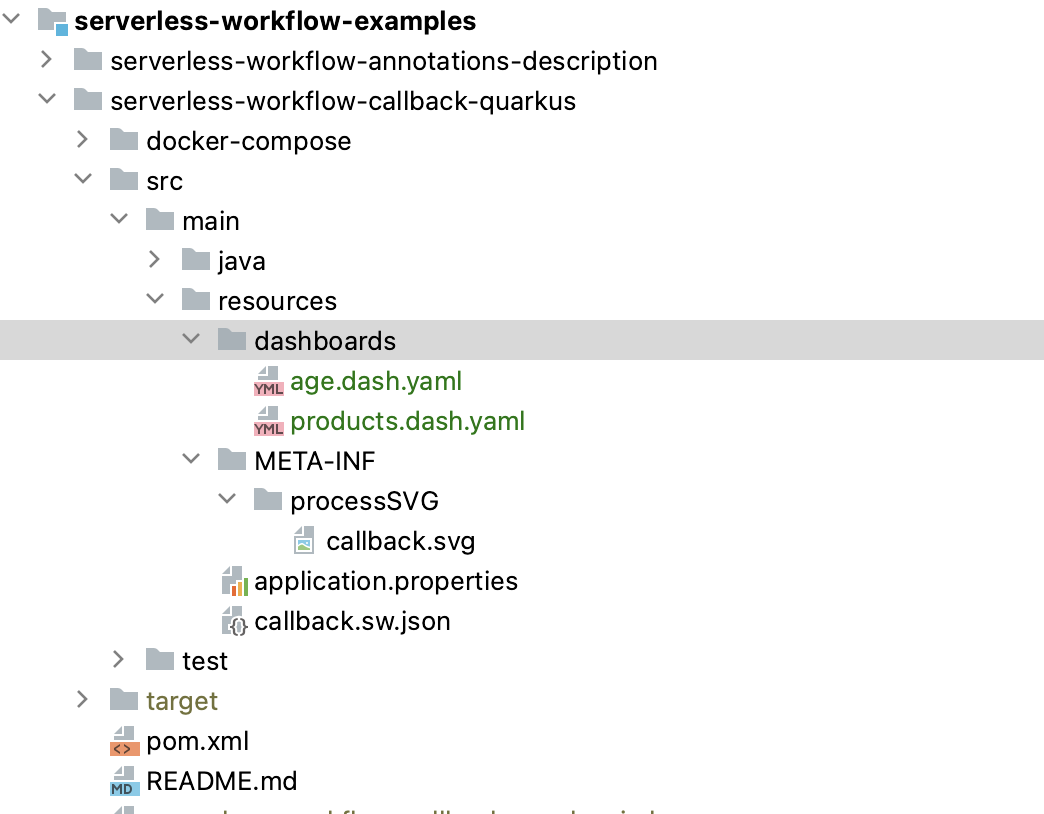
Task: Select the README.md file
Action: [222, 781]
